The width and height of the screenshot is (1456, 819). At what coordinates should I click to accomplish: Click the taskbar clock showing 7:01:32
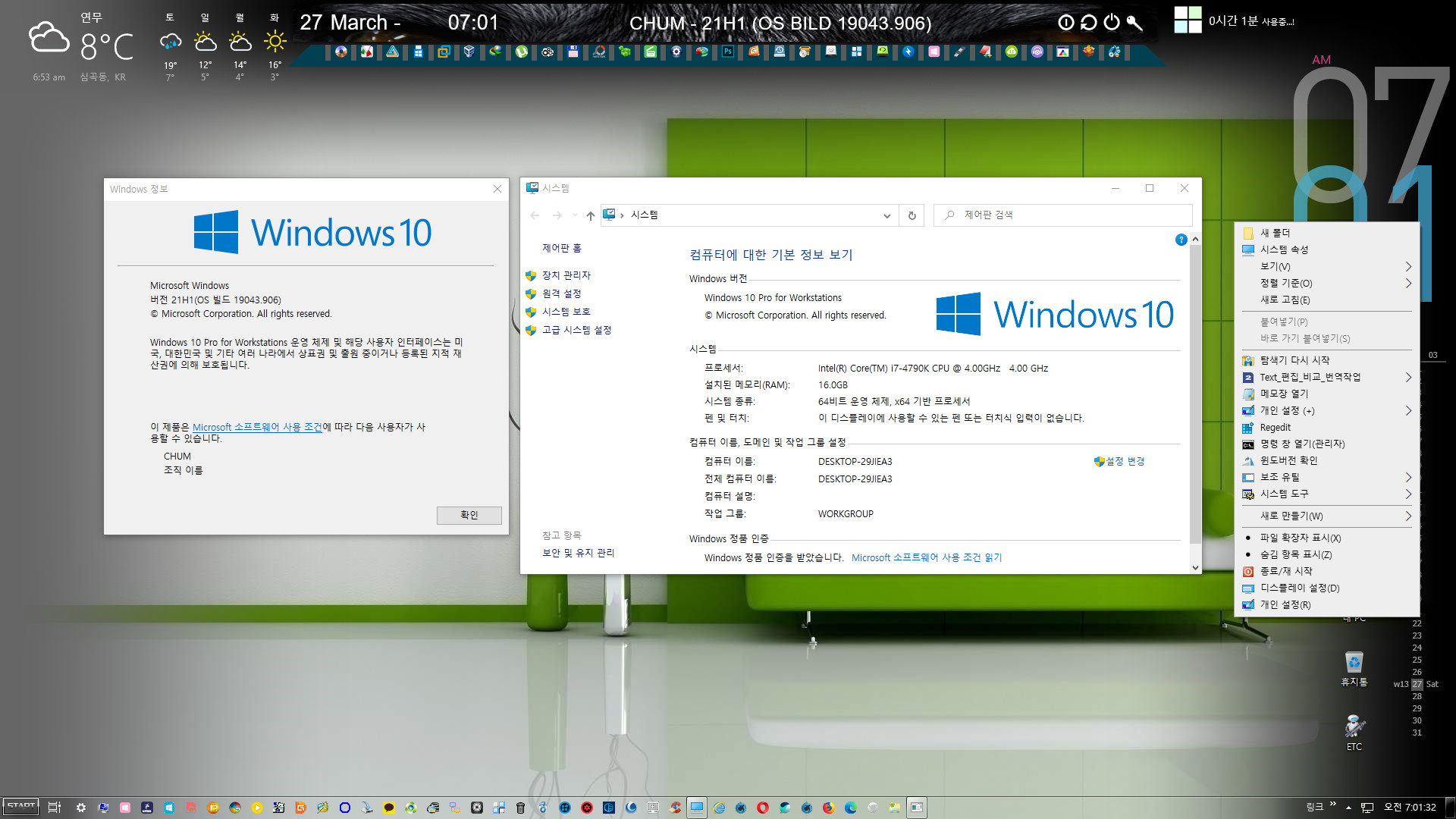click(x=1410, y=807)
